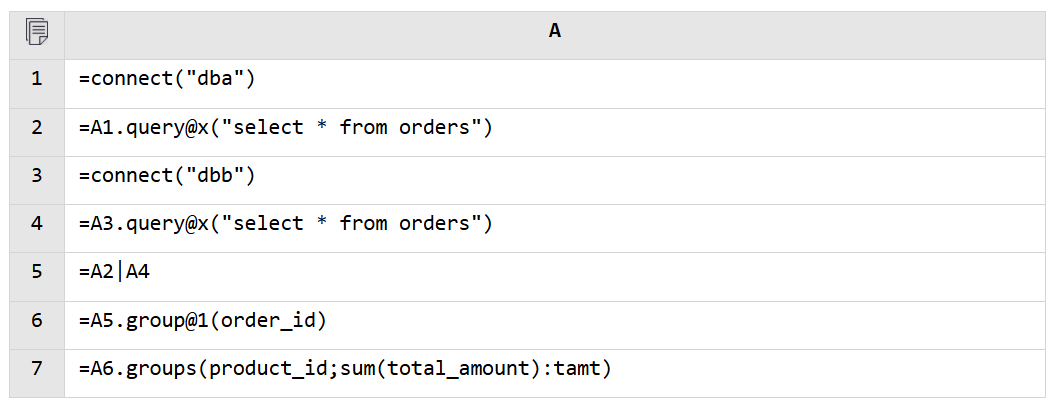Click cell A7 with groups by product_id
The height and width of the screenshot is (403, 1053).
[555, 373]
